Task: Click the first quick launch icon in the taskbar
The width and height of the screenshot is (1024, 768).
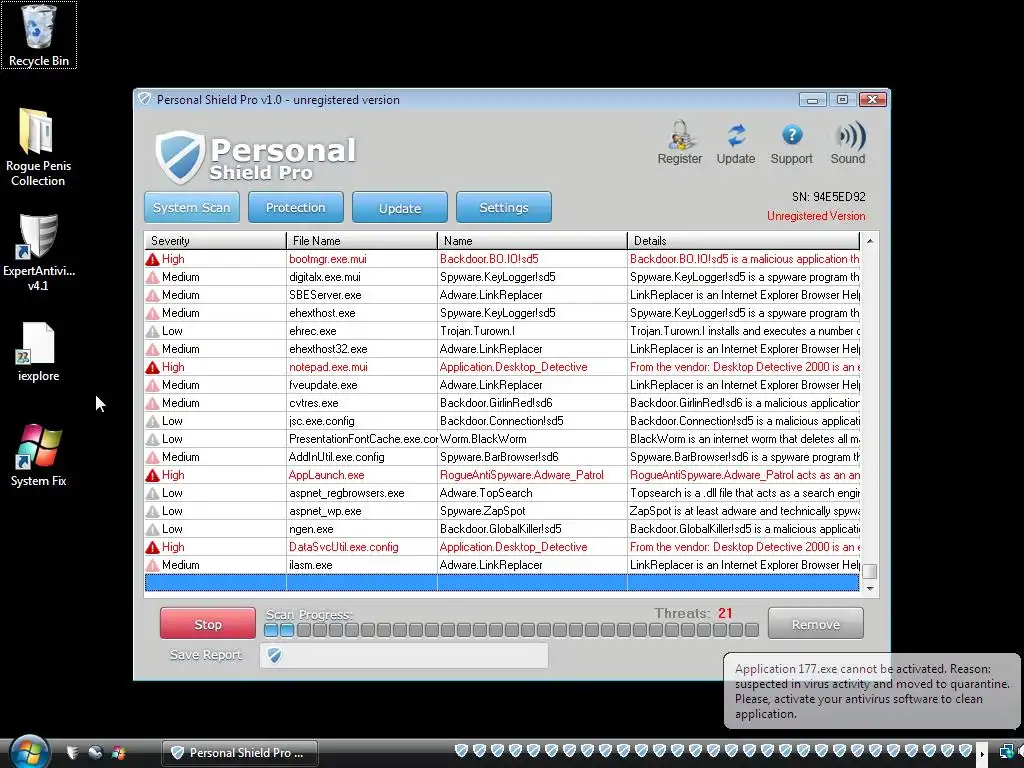Action: coord(72,752)
